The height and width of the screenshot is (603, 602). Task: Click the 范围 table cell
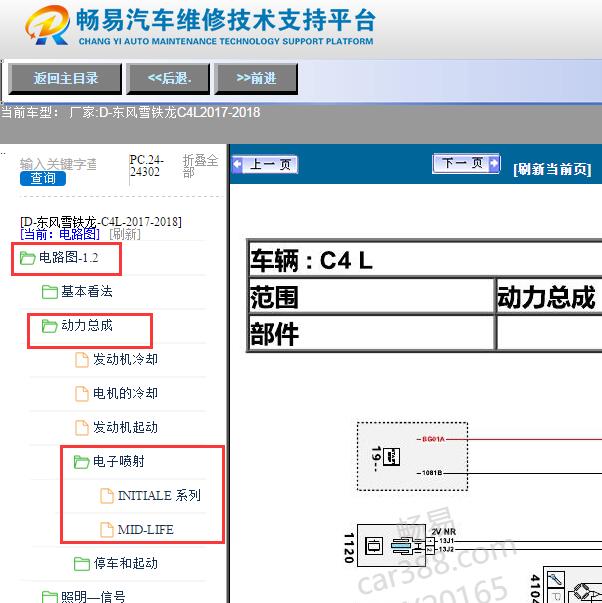point(371,297)
